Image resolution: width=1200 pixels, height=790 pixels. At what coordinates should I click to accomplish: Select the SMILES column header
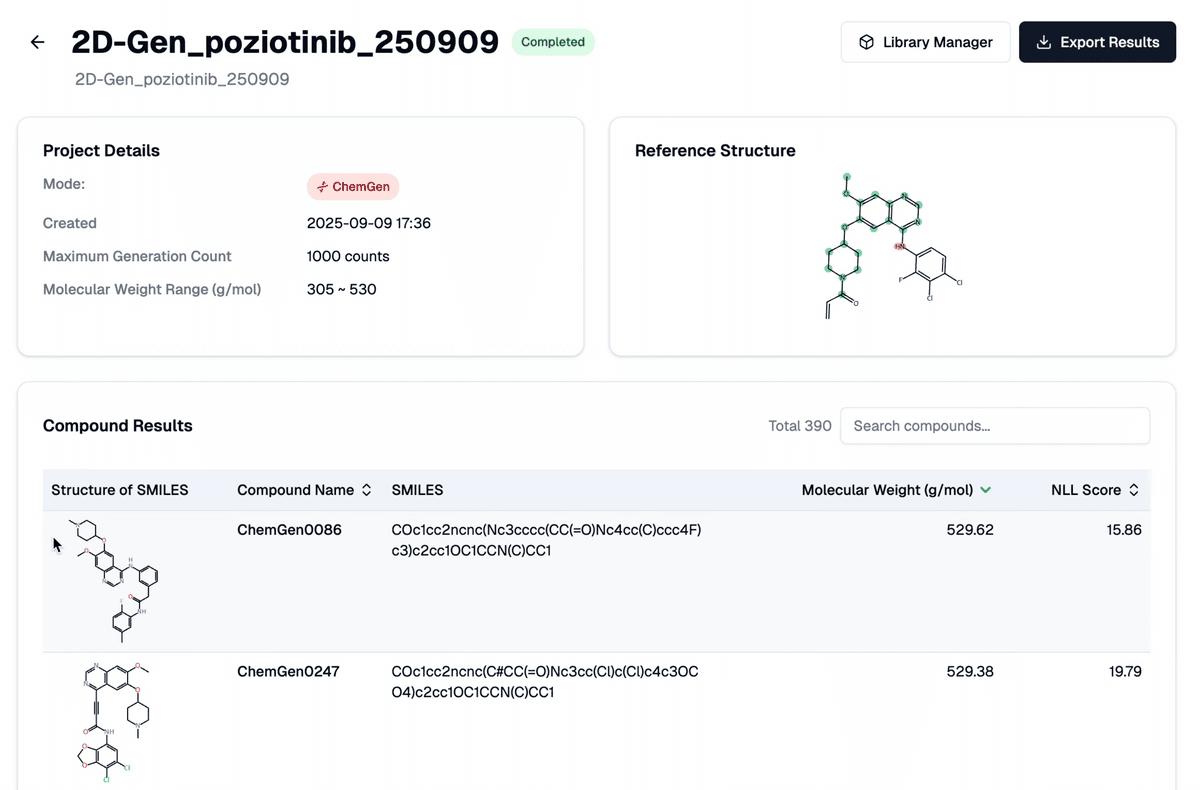tap(417, 490)
